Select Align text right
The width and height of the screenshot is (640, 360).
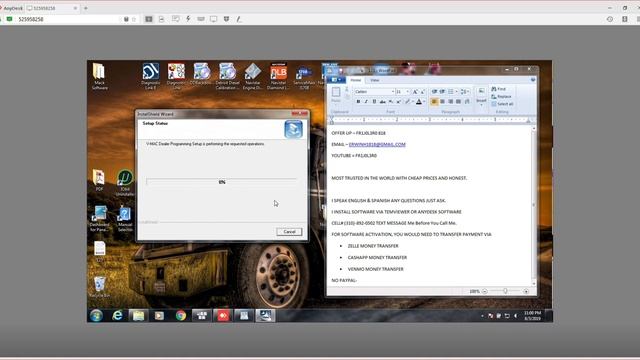(x=450, y=101)
